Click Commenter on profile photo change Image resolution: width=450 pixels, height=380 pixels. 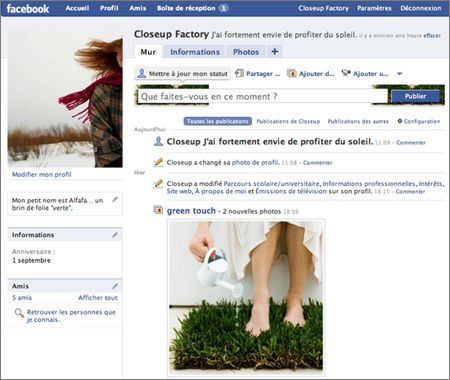(x=318, y=163)
